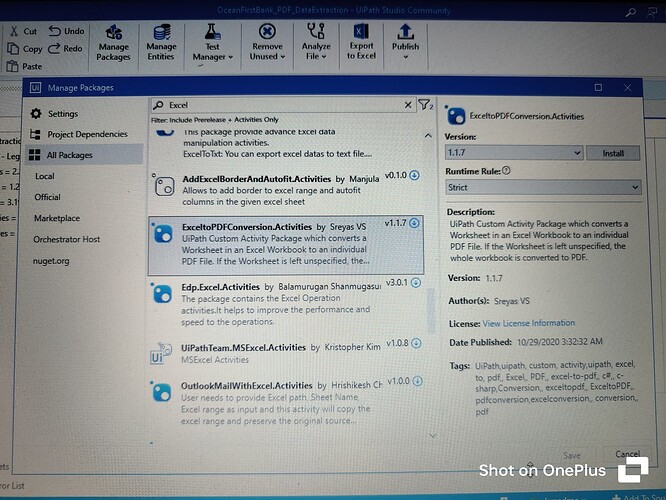Screen dimensions: 666x500
Task: Select AddExcelBorderAndAutofit.Activities package
Action: (285, 189)
